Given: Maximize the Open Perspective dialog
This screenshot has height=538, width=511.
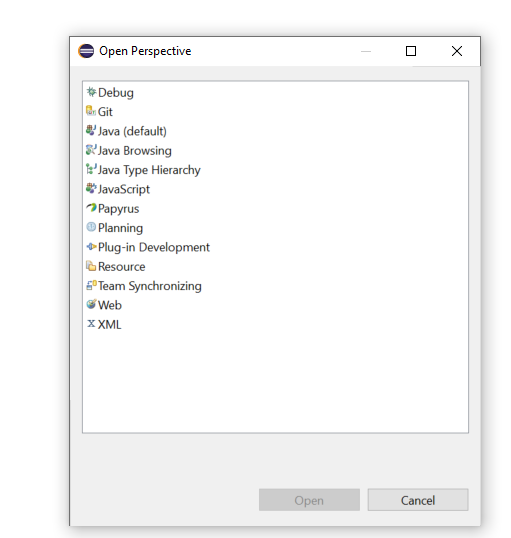Looking at the screenshot, I should pos(411,51).
